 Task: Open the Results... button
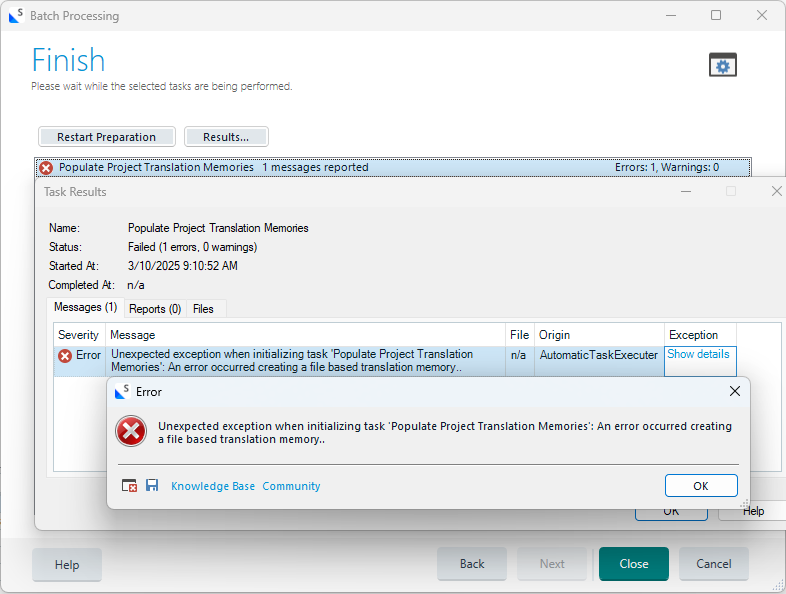pos(226,137)
